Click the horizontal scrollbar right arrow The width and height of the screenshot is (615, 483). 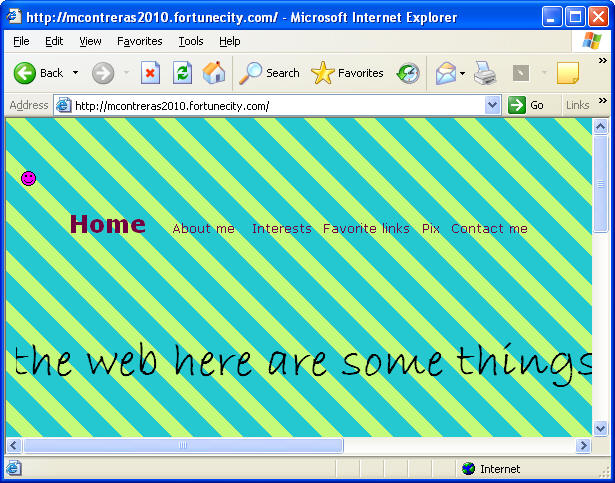(x=583, y=445)
